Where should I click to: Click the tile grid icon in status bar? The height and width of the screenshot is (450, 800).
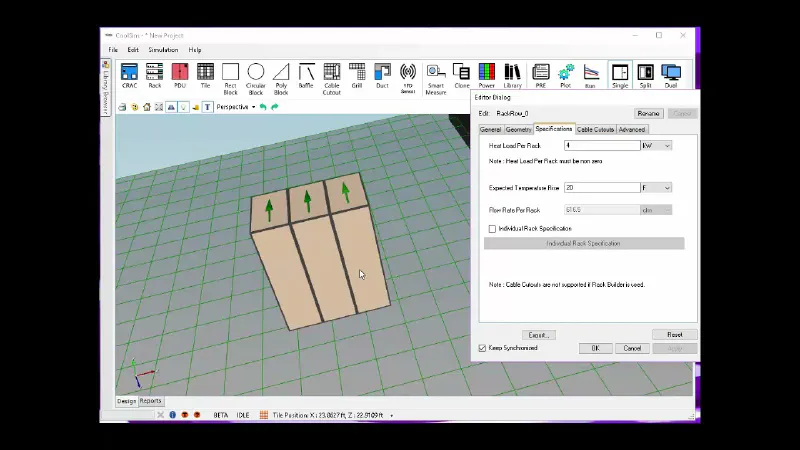coord(264,415)
